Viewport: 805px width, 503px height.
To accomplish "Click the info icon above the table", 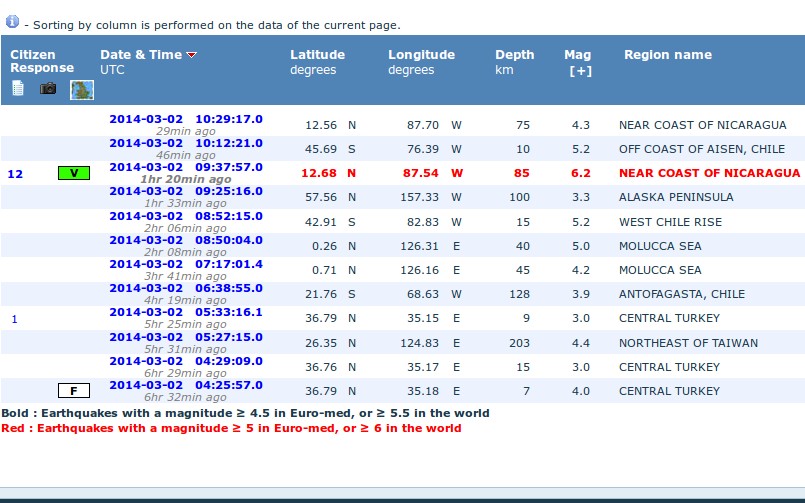I will (x=13, y=21).
